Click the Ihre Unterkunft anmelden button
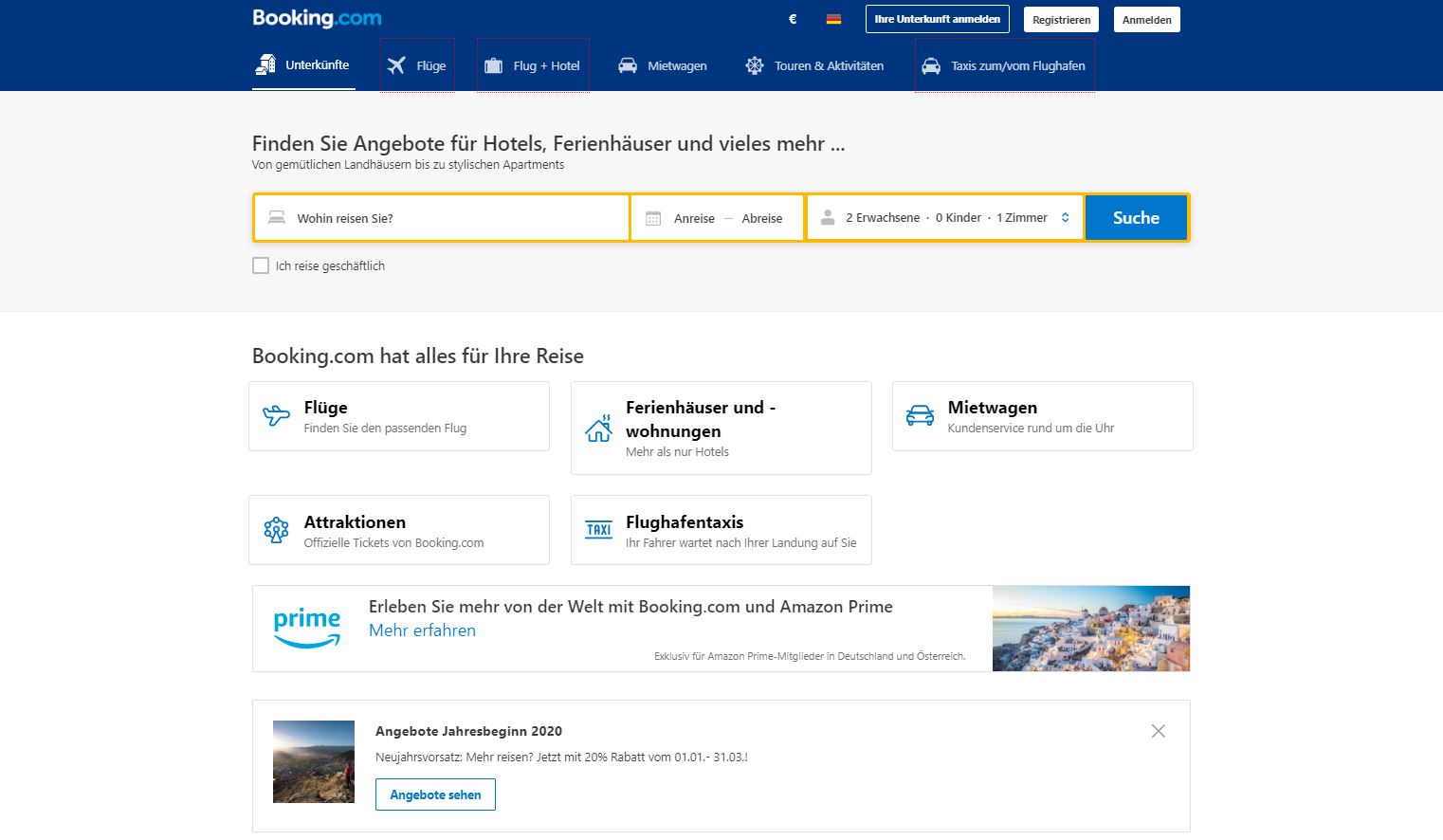 click(937, 19)
